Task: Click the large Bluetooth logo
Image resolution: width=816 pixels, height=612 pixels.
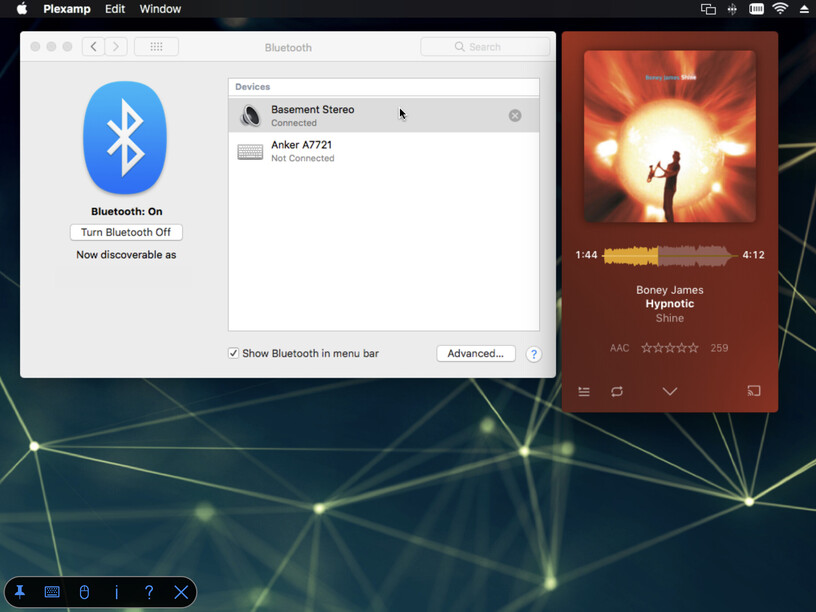Action: tap(125, 137)
